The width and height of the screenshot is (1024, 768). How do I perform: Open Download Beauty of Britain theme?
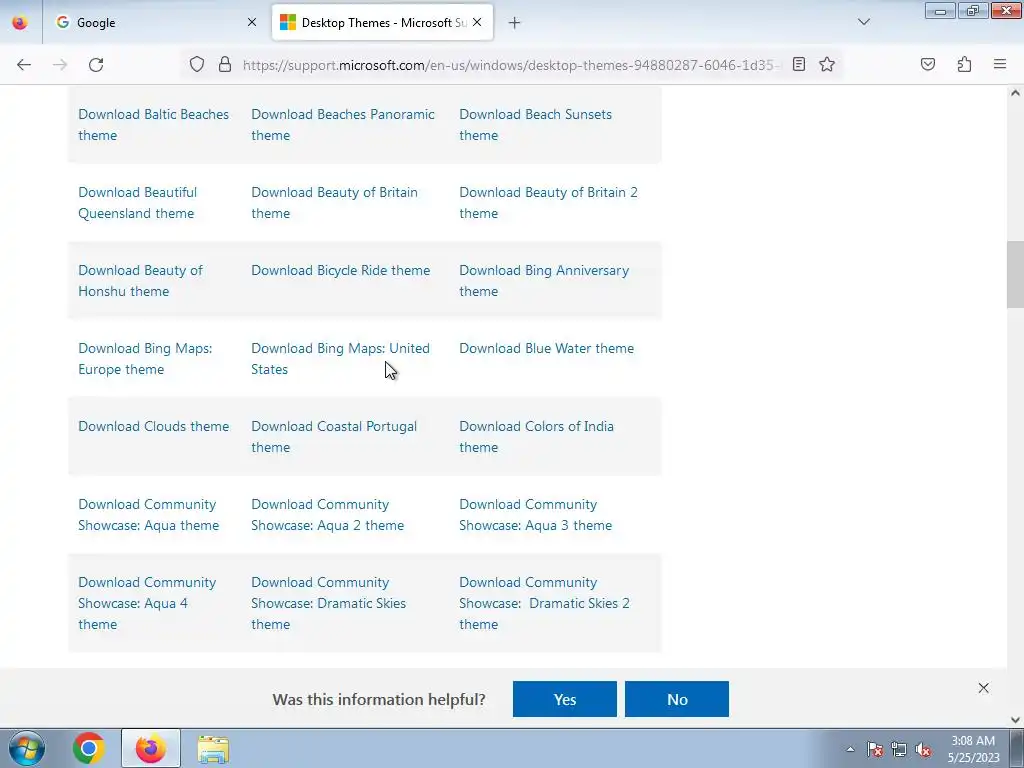[x=334, y=202]
